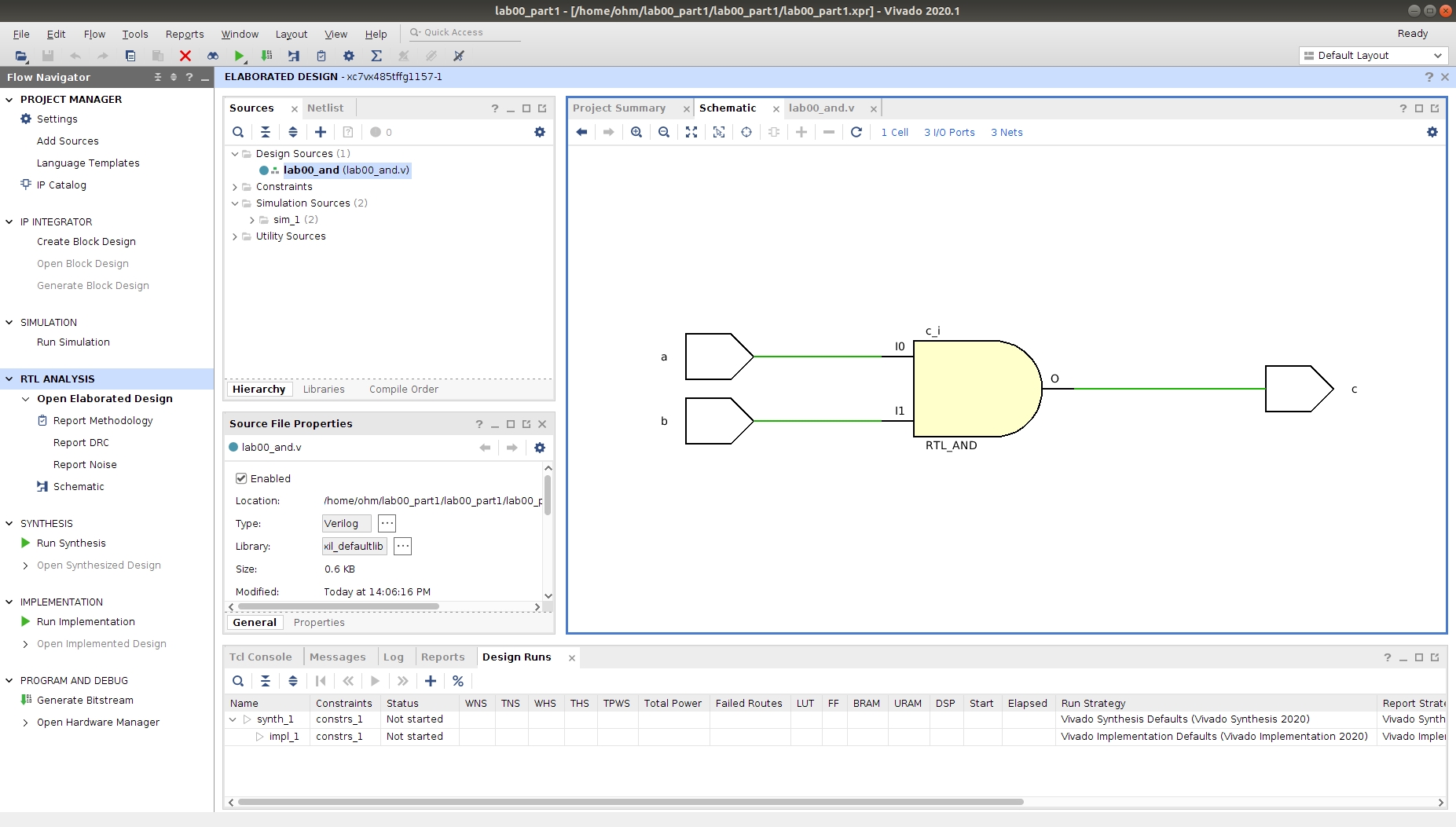The height and width of the screenshot is (827, 1456).
Task: Click the Sources add plus icon
Action: point(321,132)
